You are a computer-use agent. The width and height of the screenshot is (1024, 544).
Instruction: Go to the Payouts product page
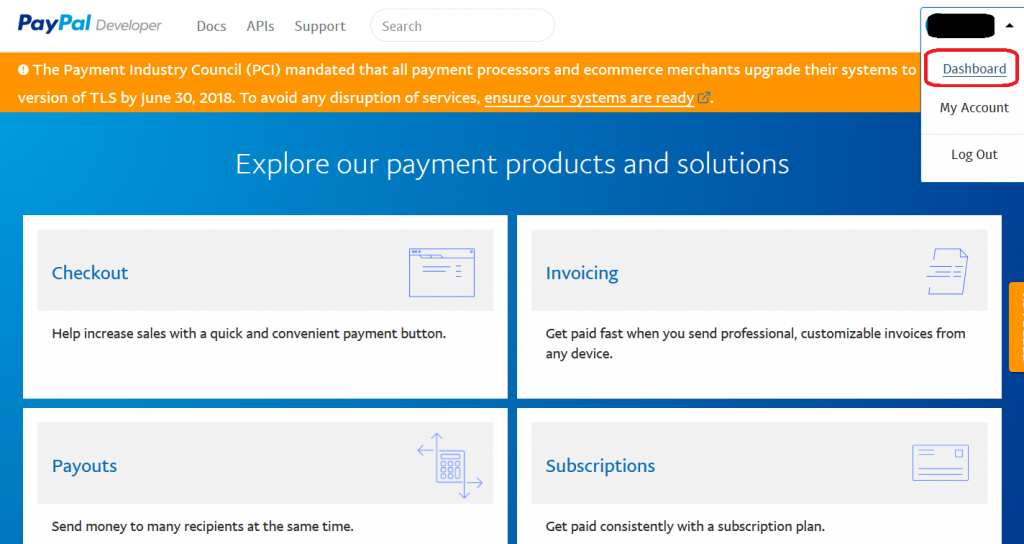(84, 466)
